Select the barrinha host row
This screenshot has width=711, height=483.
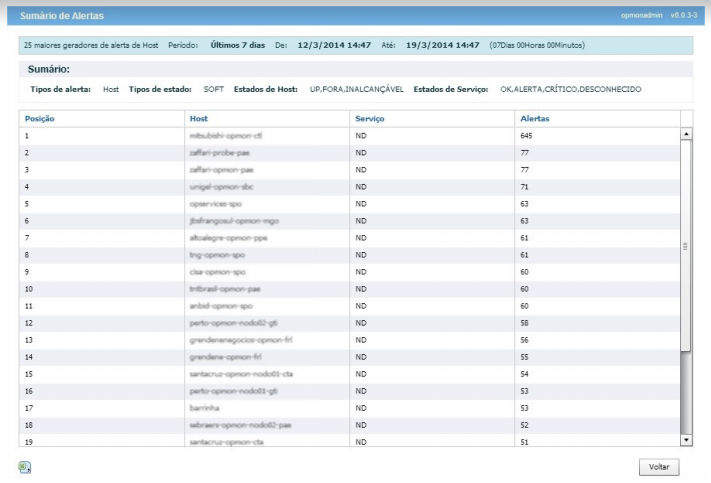coord(204,407)
